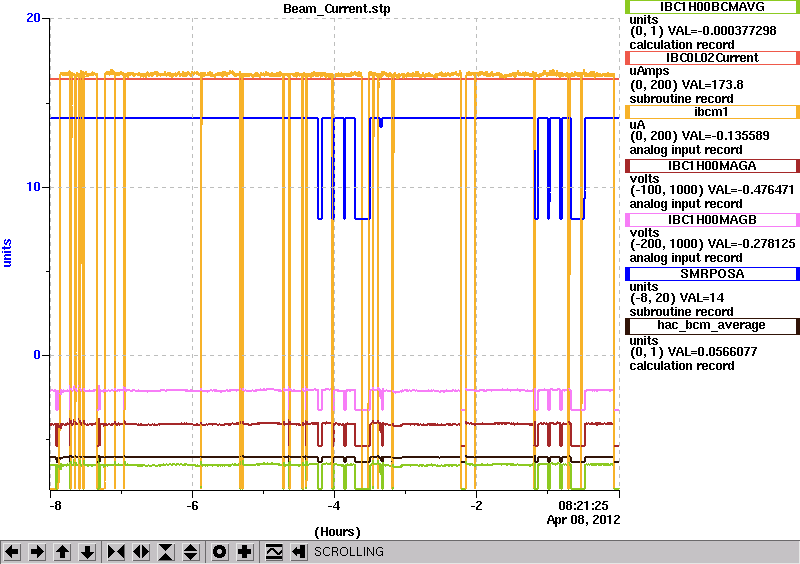
Task: Click the Beam_Current.stp plot title
Action: [337, 9]
